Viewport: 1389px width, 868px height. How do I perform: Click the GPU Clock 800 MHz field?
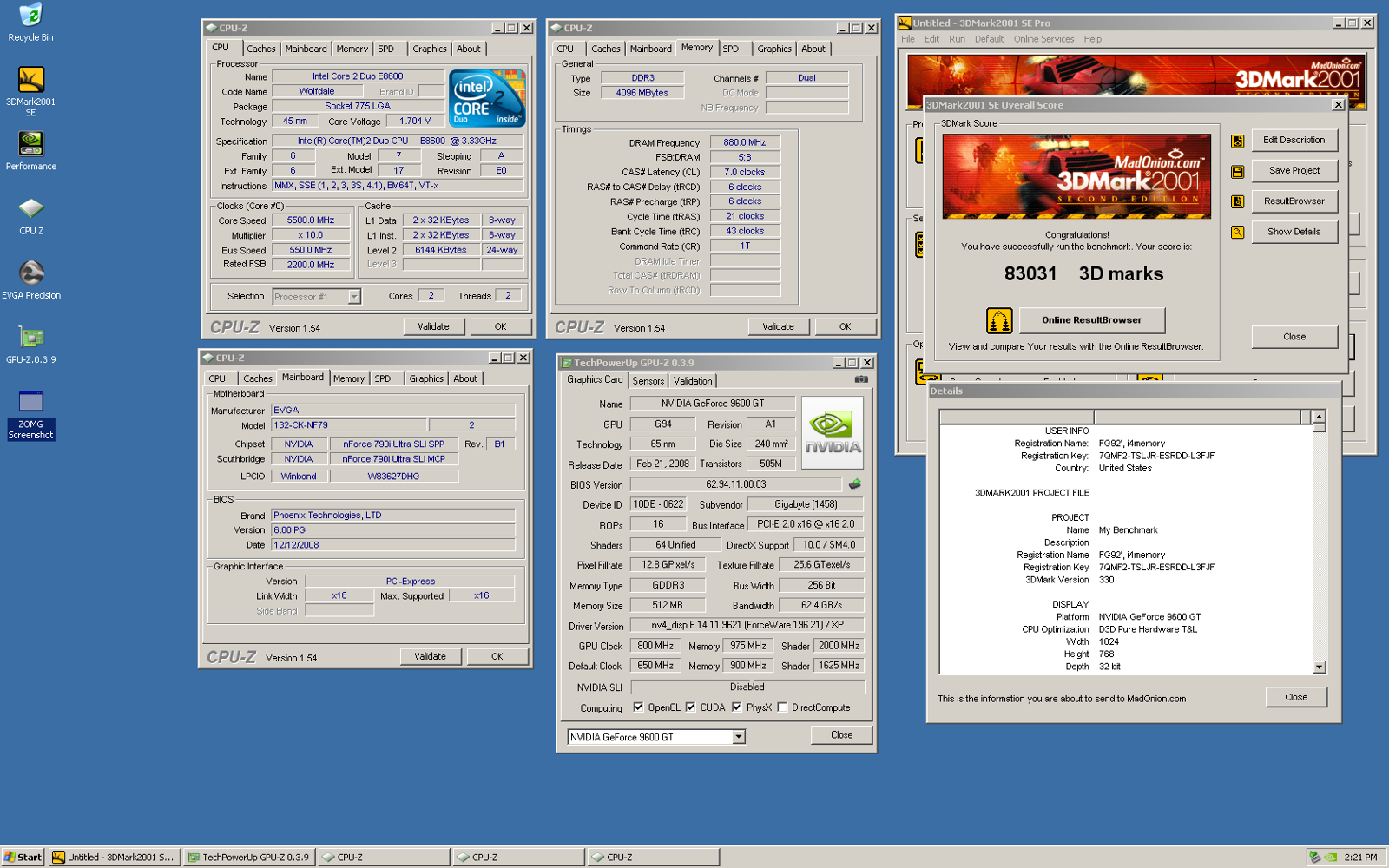(x=656, y=646)
